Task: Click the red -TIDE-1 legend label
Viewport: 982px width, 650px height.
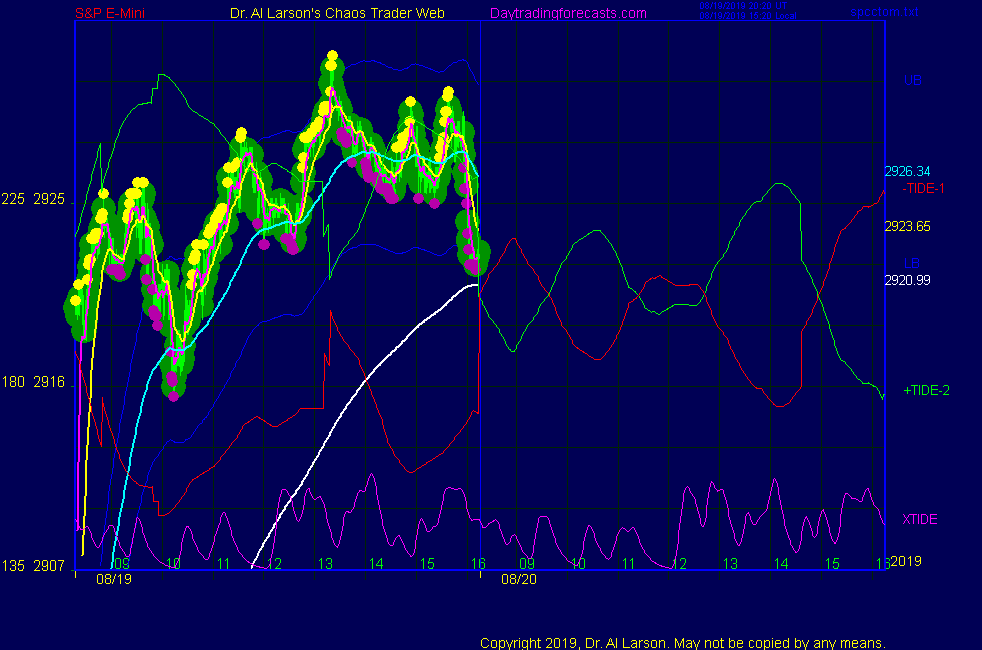Action: (923, 188)
